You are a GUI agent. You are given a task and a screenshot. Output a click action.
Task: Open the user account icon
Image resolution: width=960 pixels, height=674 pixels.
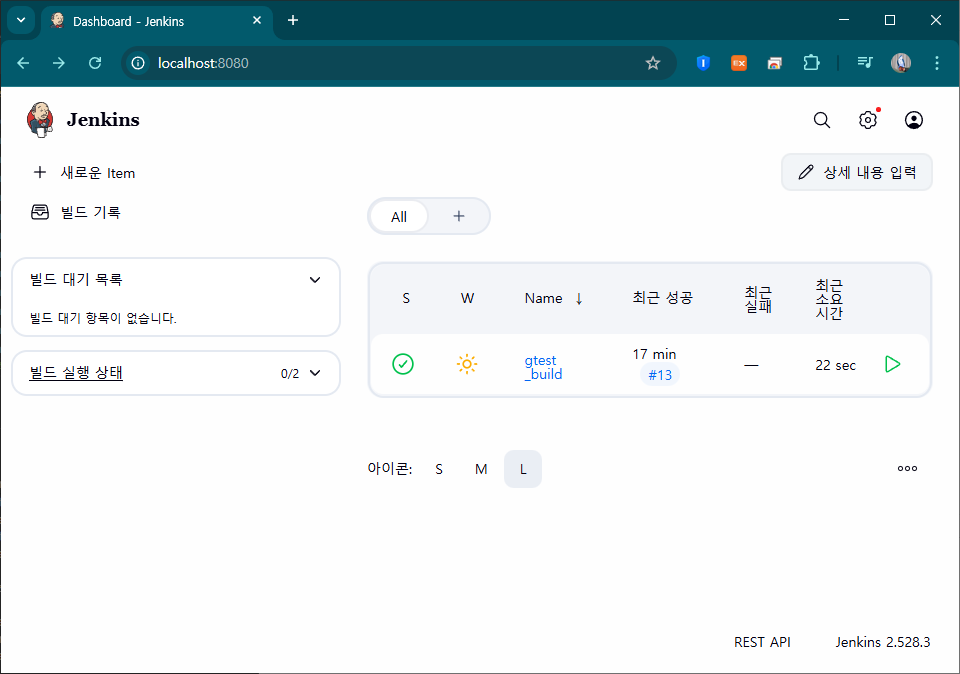pos(913,120)
